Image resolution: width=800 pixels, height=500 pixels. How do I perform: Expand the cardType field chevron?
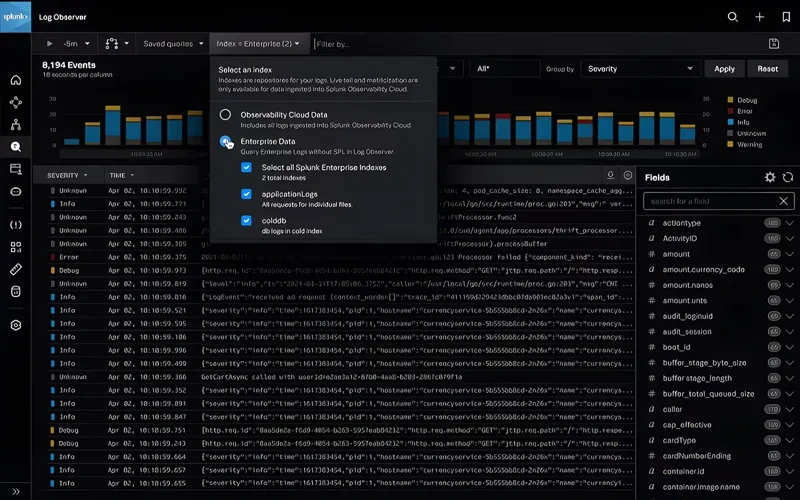point(789,440)
